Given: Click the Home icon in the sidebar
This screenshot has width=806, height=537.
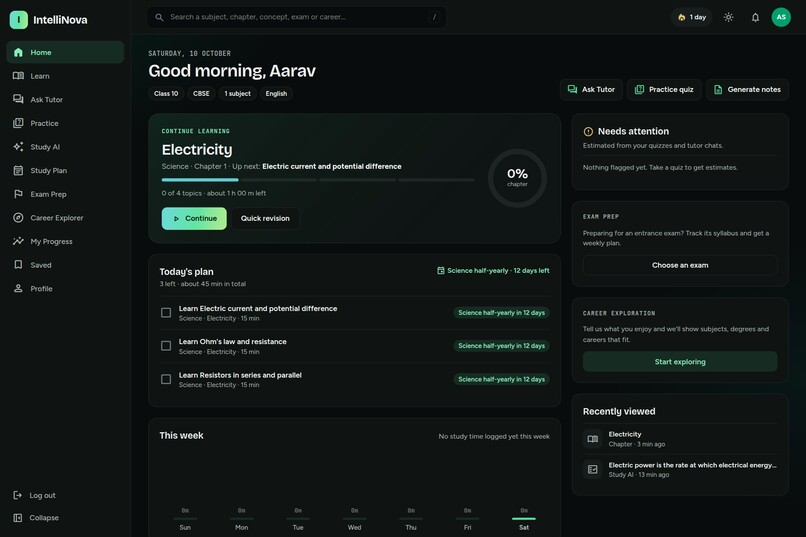Looking at the screenshot, I should pos(19,52).
